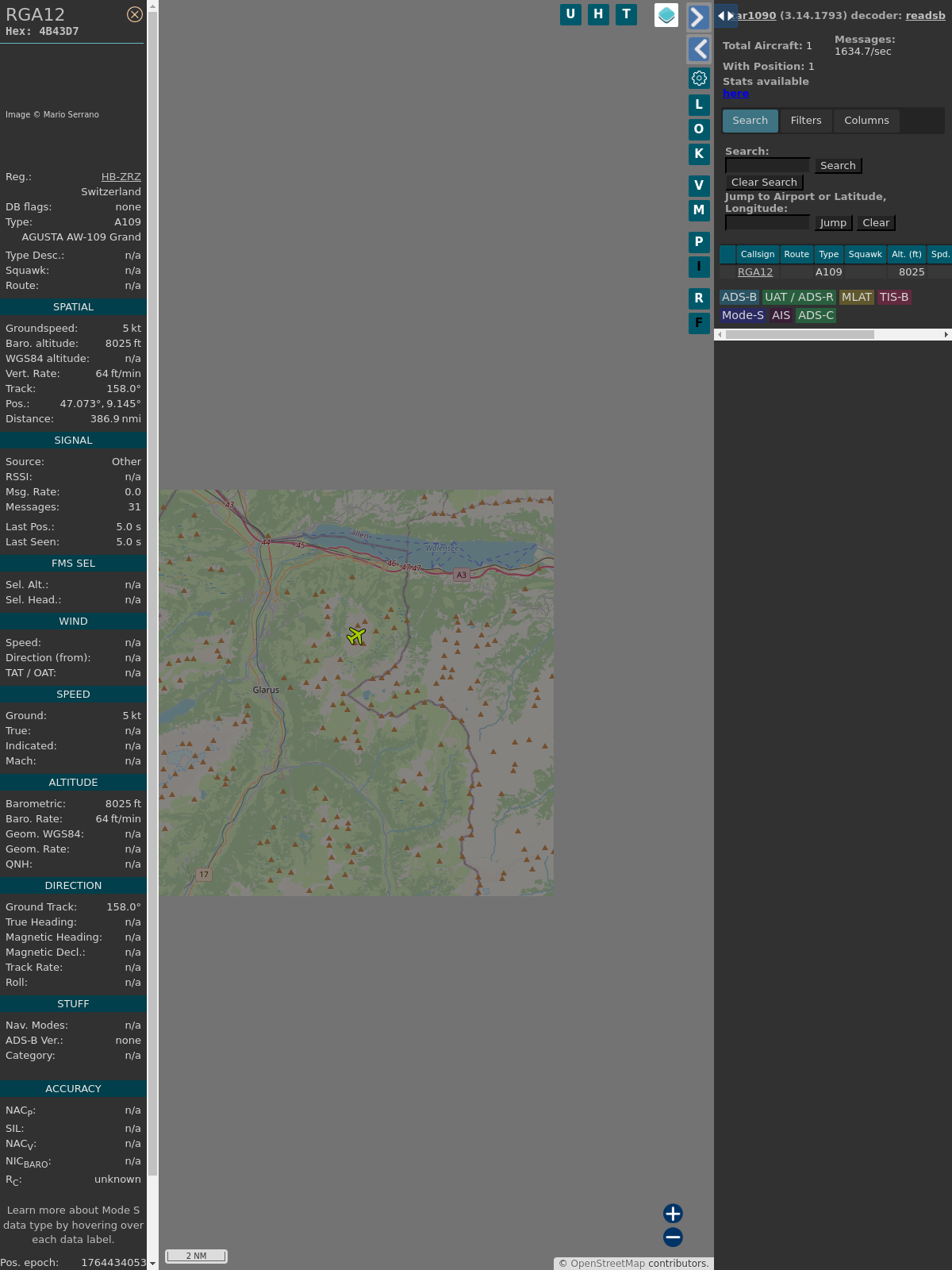952x1270 pixels.
Task: Select the aircraft marker on the map
Action: tap(356, 636)
